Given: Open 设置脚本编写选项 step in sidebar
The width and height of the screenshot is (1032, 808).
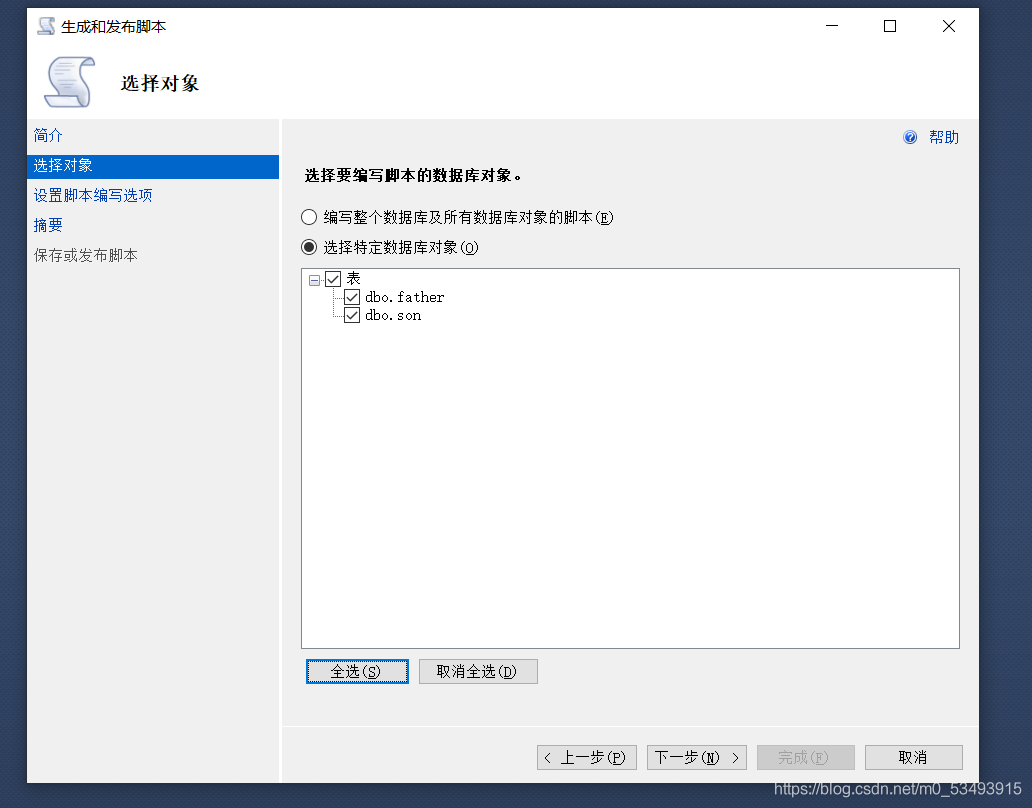Looking at the screenshot, I should (93, 195).
